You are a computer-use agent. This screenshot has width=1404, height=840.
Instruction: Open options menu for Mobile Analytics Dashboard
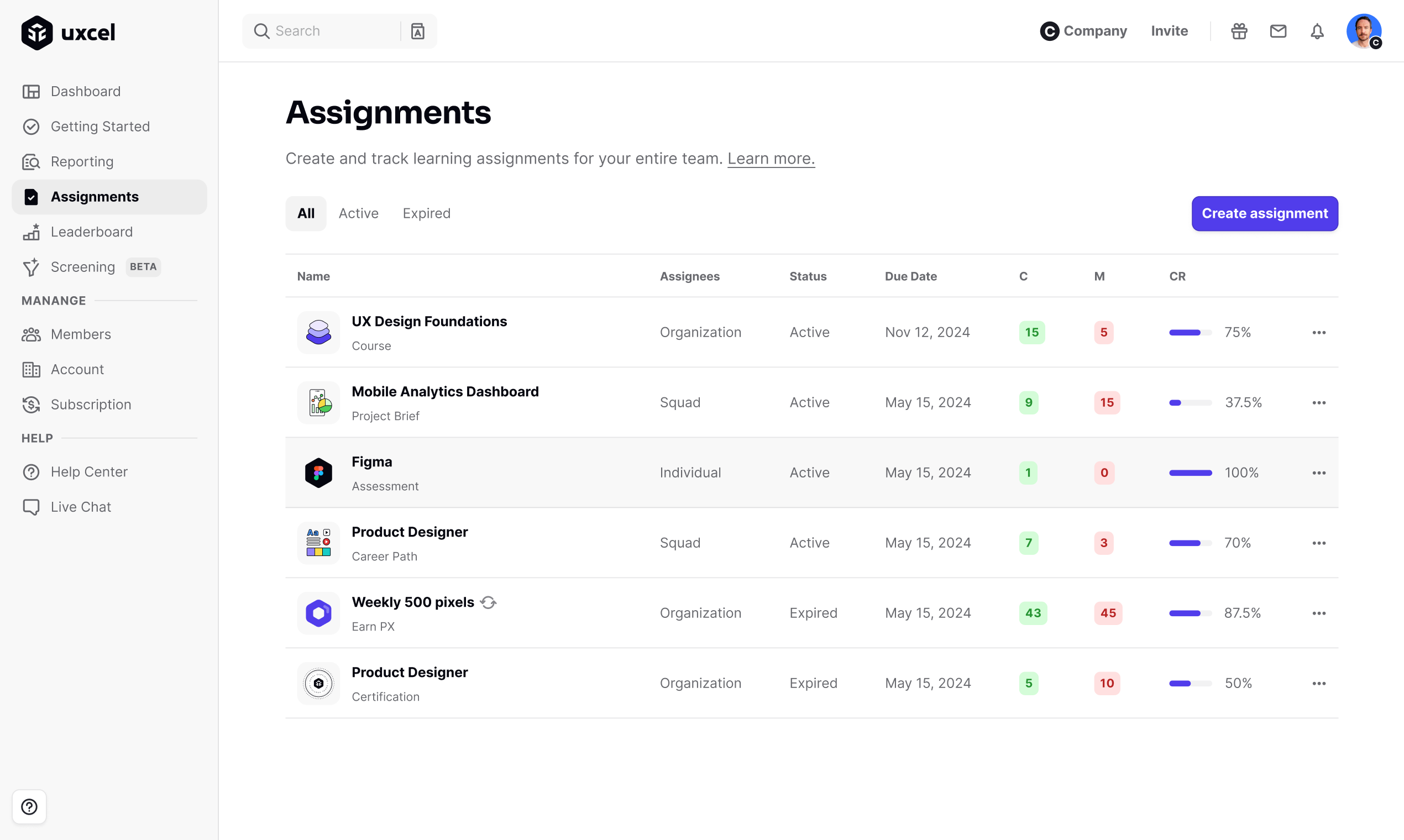[1318, 402]
